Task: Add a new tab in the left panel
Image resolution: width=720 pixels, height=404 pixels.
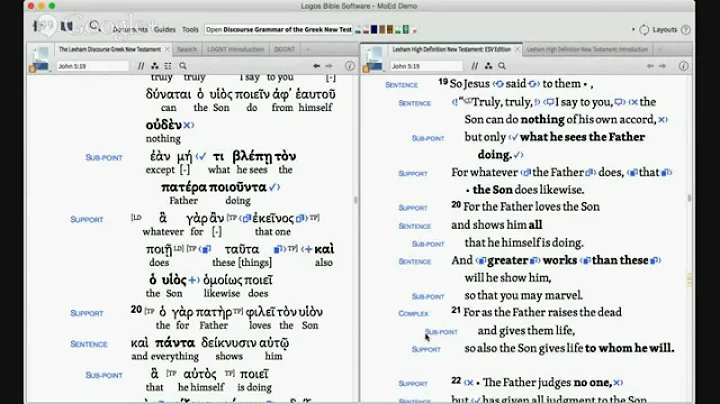Action: coord(308,49)
